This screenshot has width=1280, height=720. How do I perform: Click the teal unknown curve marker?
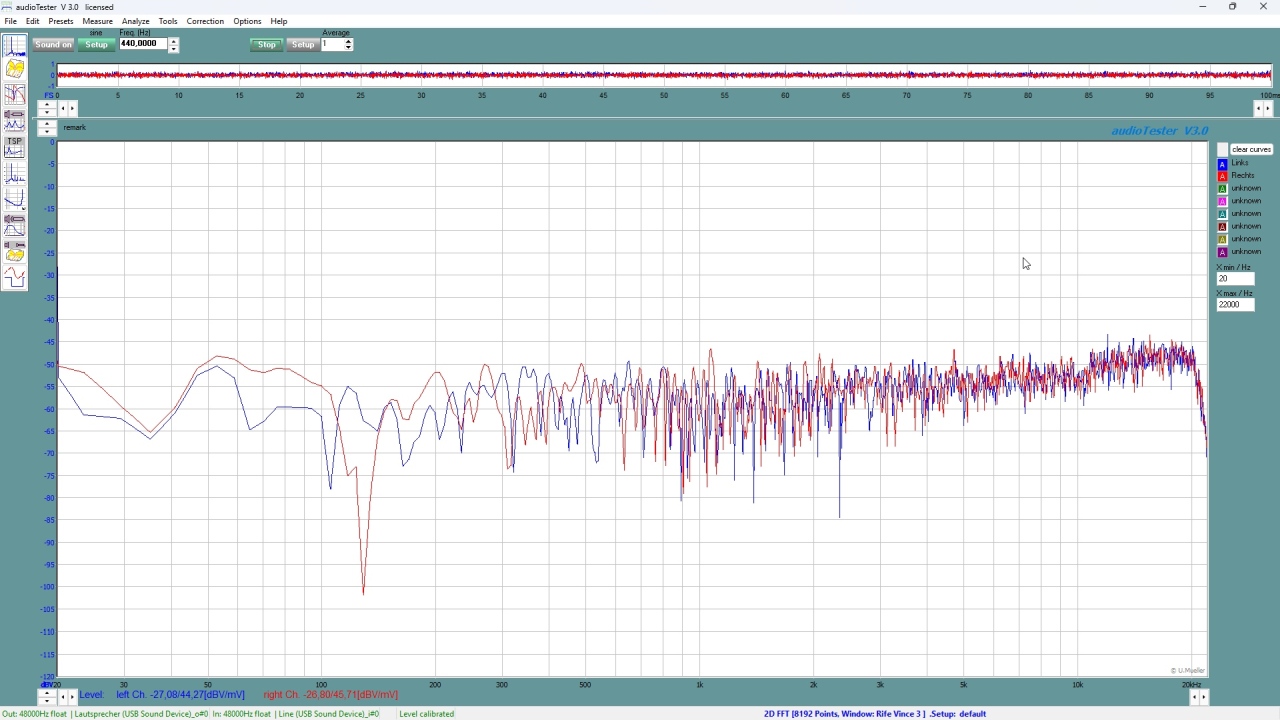(1222, 214)
